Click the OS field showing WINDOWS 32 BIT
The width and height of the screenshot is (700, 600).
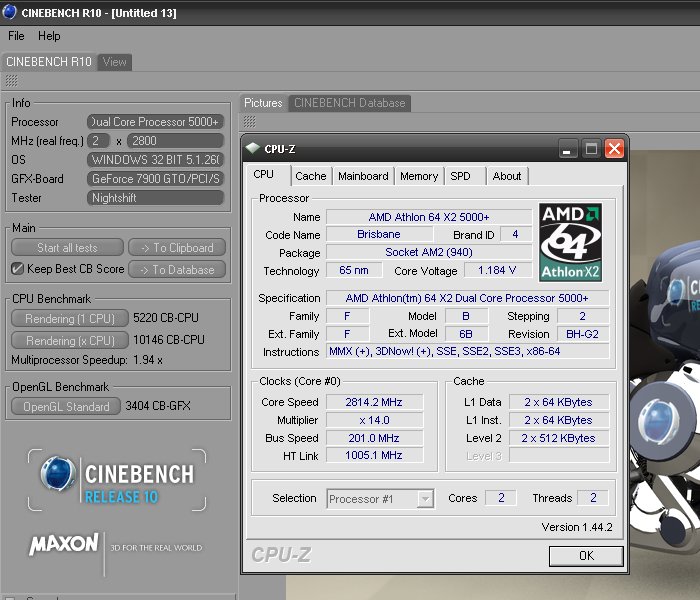[155, 160]
